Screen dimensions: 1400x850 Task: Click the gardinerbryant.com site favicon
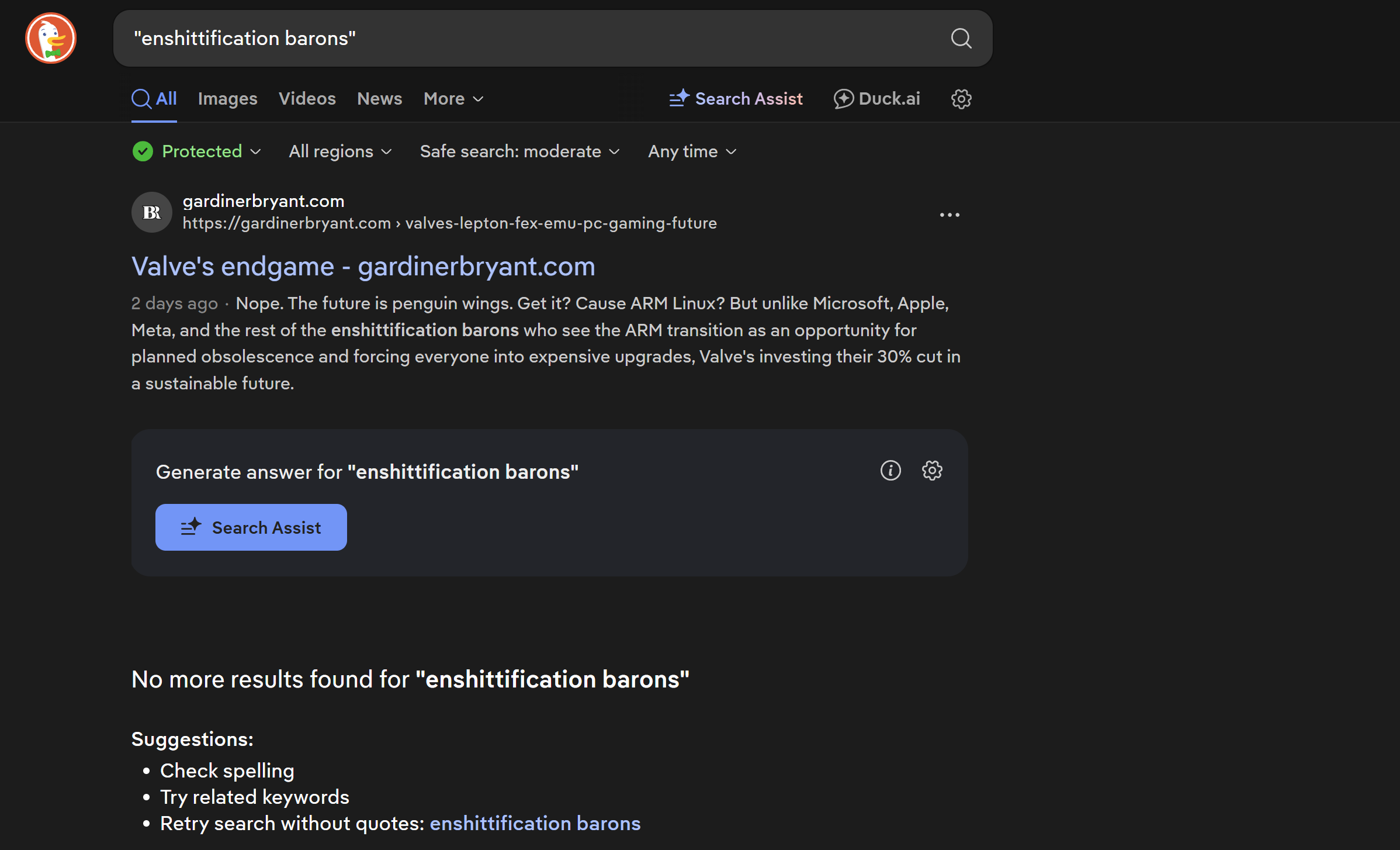151,212
